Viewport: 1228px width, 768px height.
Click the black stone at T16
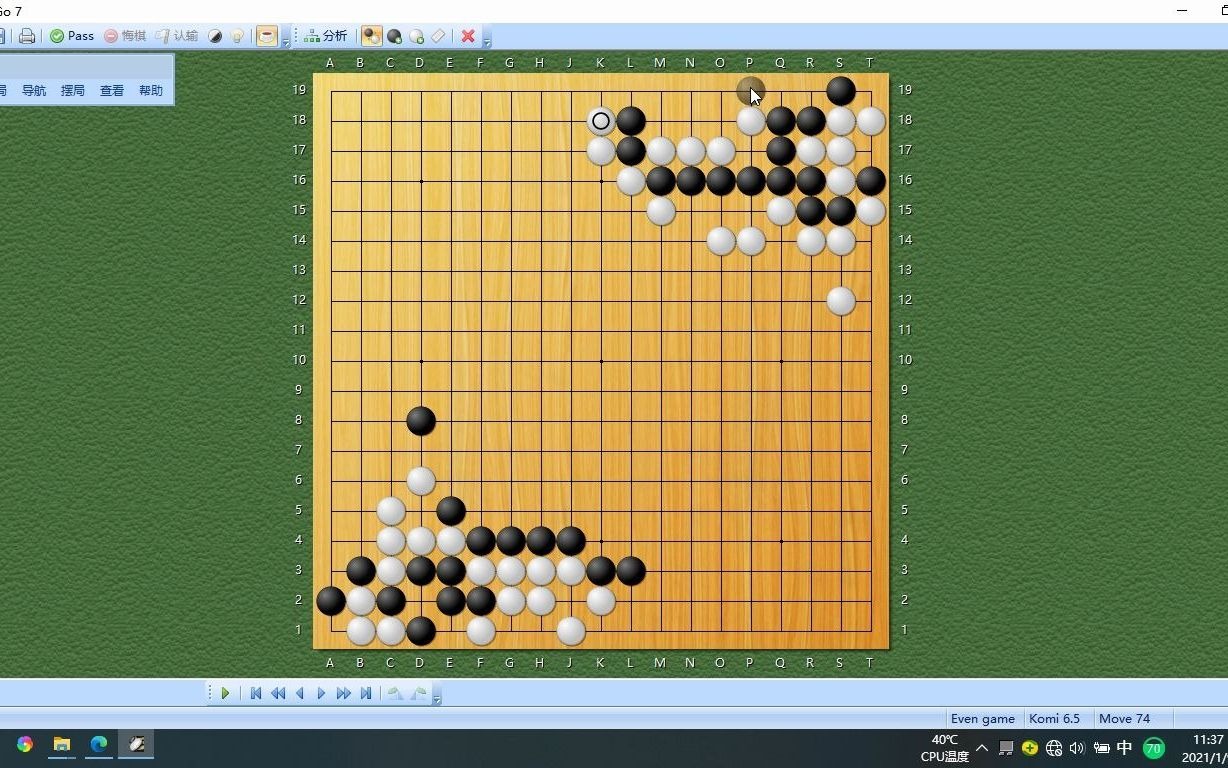pos(871,181)
